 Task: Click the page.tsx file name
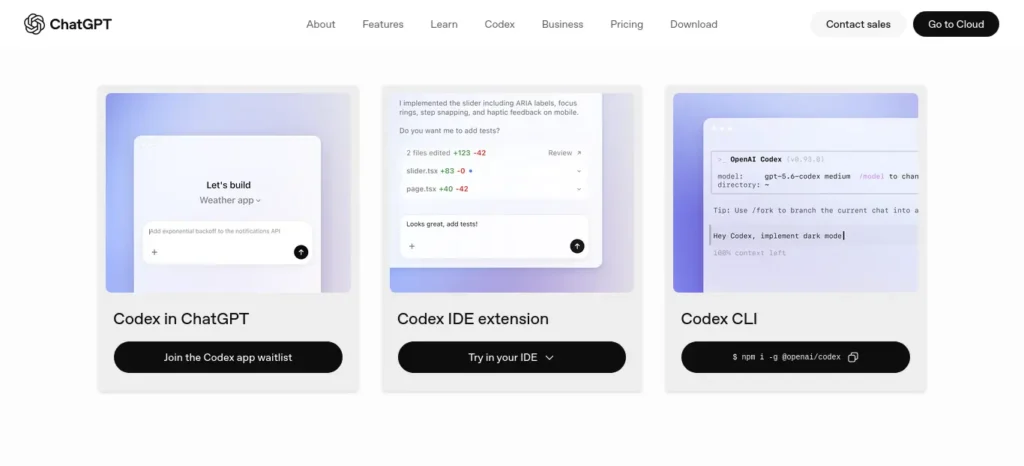click(421, 189)
